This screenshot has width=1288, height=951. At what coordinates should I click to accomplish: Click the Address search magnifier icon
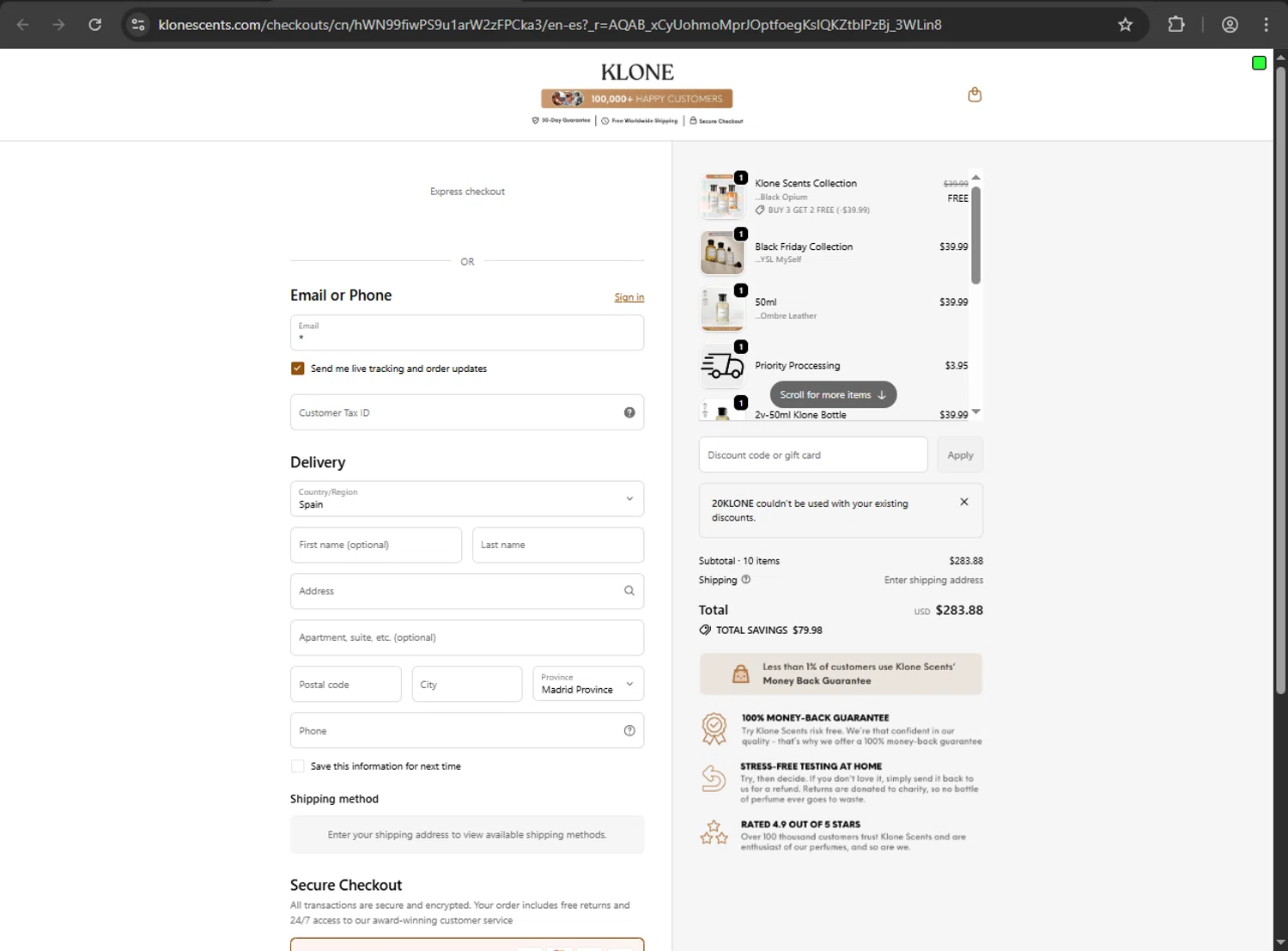(x=629, y=591)
